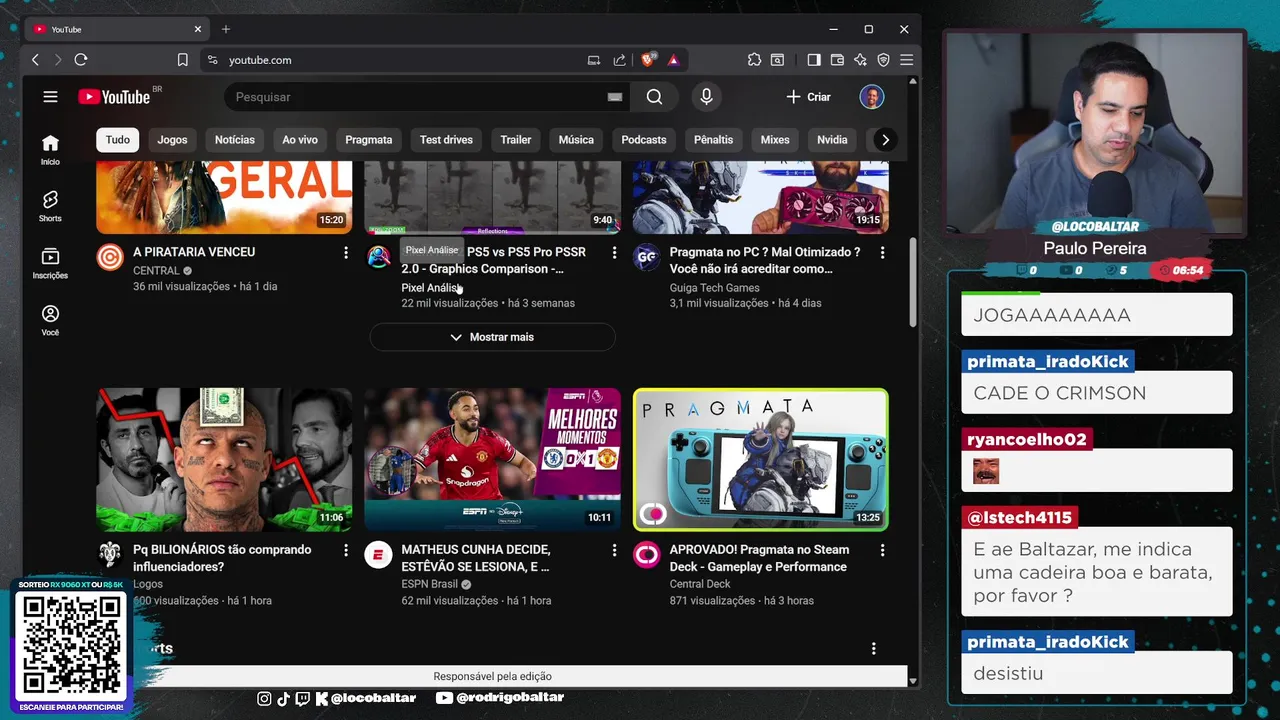Open options for PS5 vs PS5 Pro video
The height and width of the screenshot is (720, 1280).
[614, 253]
